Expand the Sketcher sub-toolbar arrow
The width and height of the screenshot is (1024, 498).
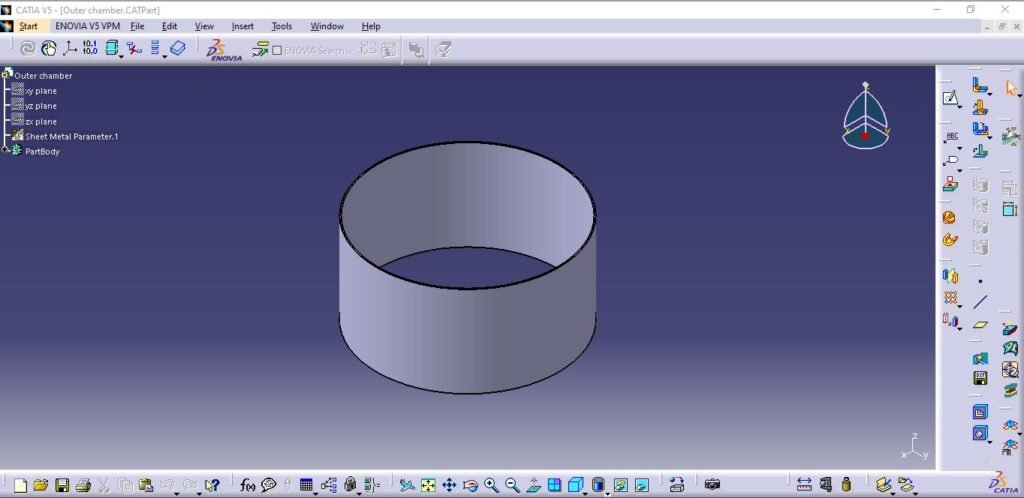959,107
